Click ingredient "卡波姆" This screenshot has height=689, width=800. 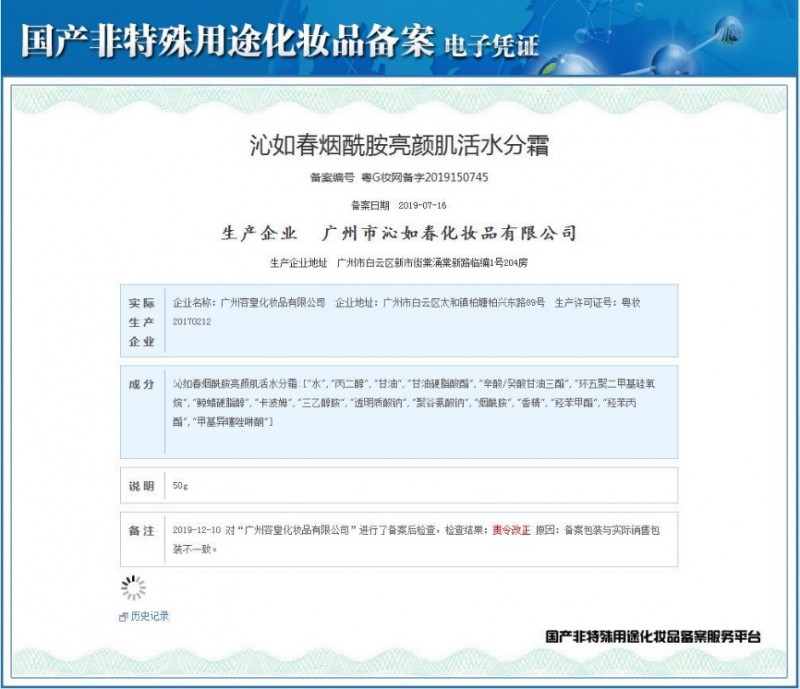click(273, 403)
